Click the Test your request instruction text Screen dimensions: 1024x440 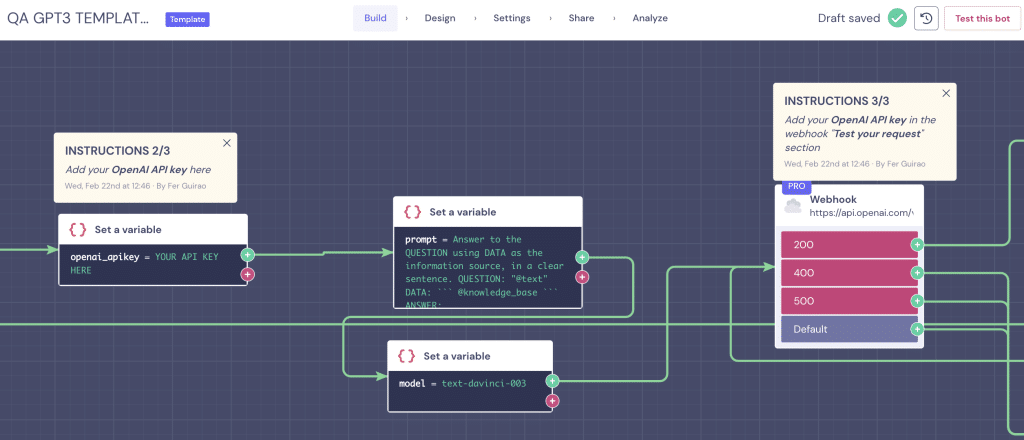click(x=878, y=134)
